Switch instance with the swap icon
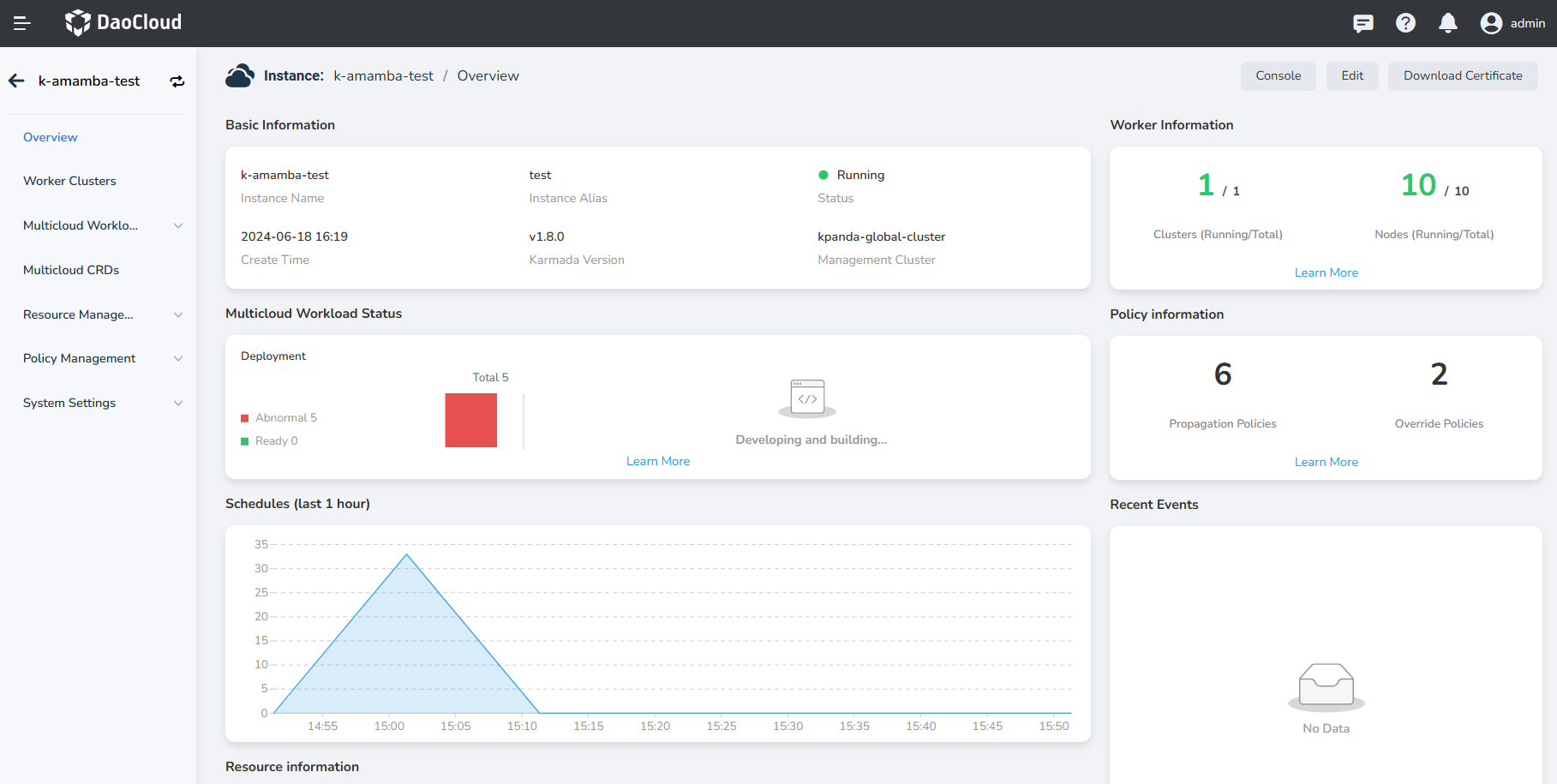The height and width of the screenshot is (784, 1557). tap(177, 81)
